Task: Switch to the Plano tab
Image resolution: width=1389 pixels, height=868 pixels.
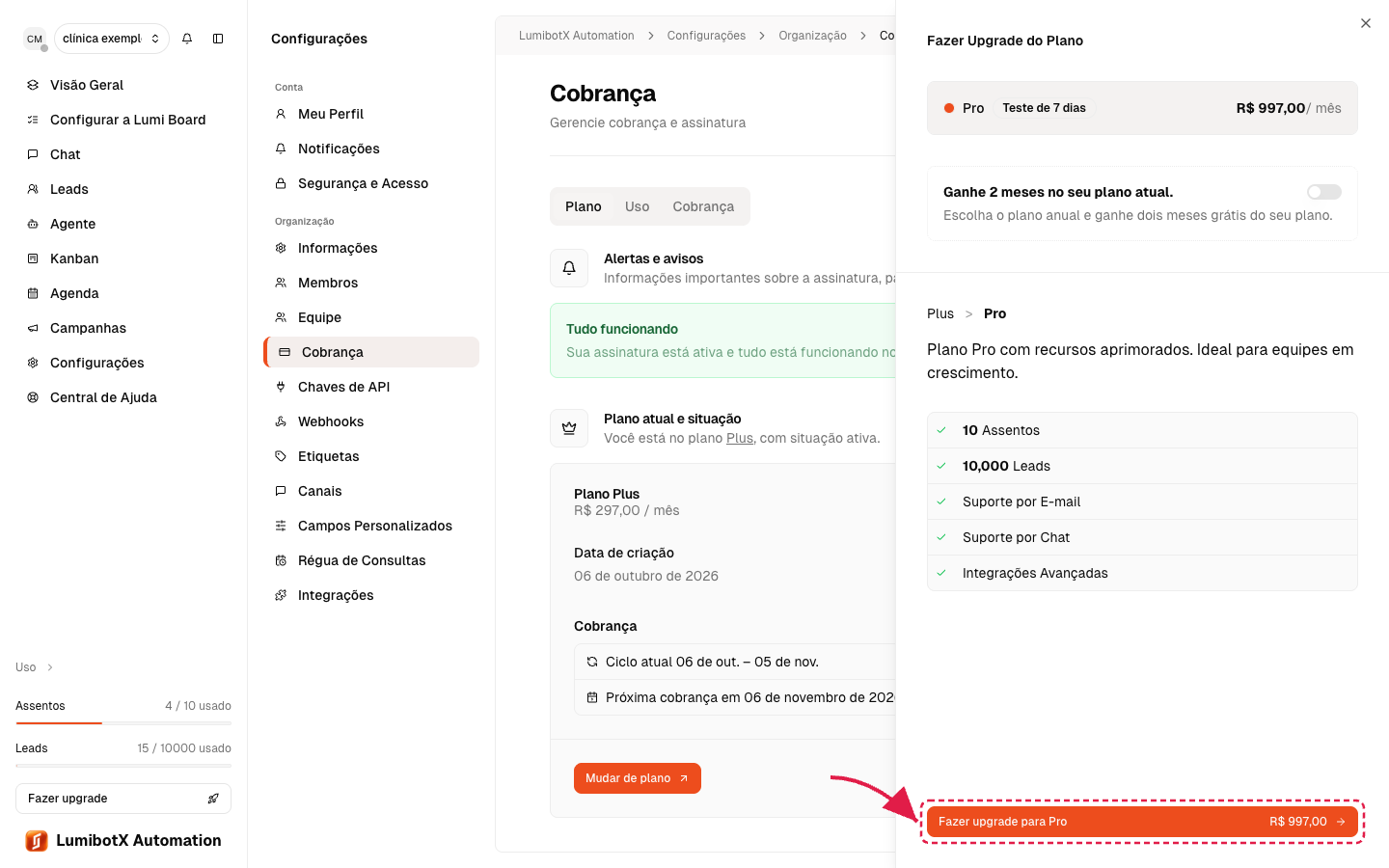Action: [x=584, y=206]
